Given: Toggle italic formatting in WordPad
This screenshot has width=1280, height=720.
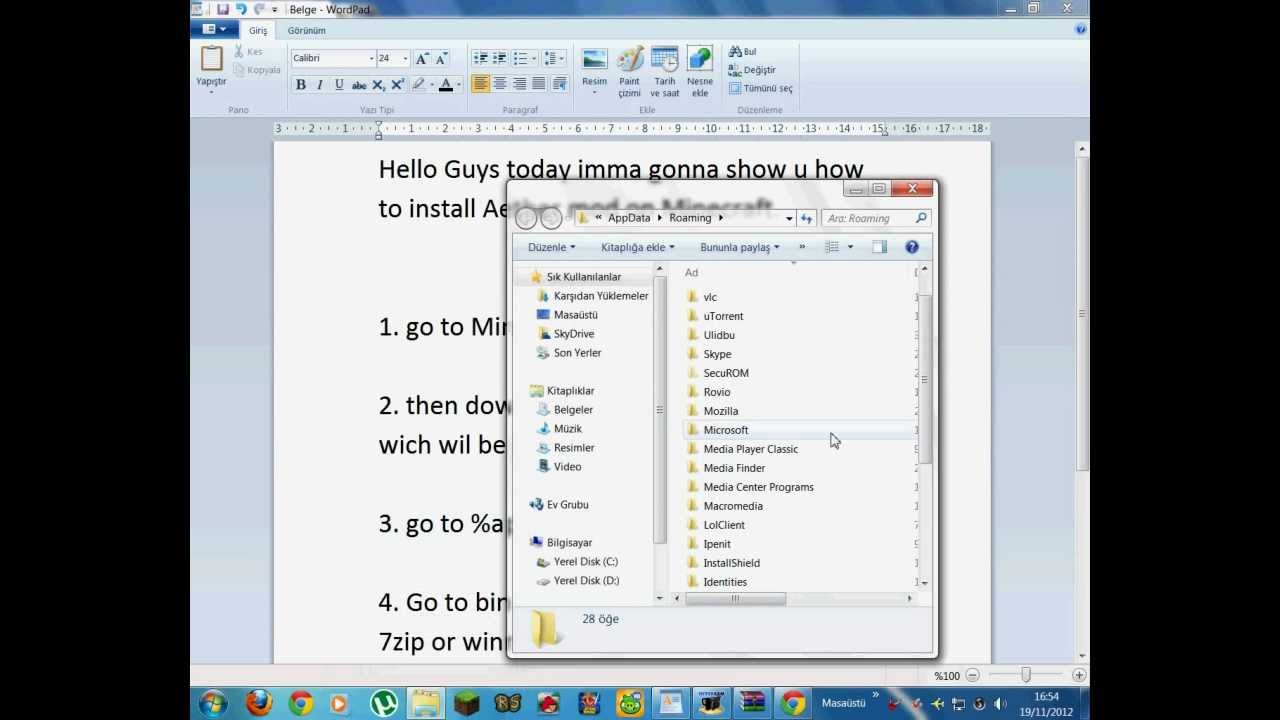Looking at the screenshot, I should coord(320,85).
